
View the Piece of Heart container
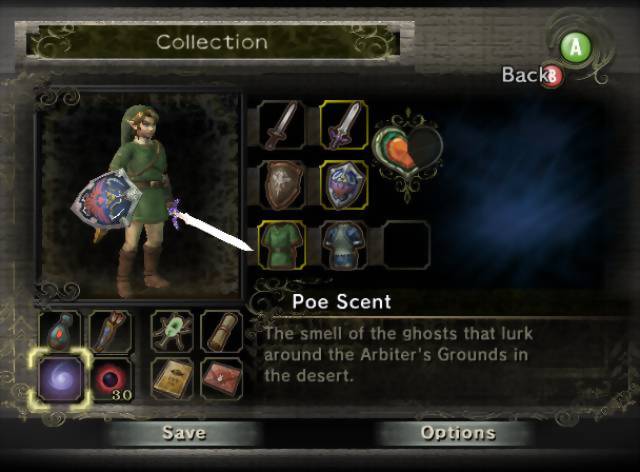pos(408,154)
